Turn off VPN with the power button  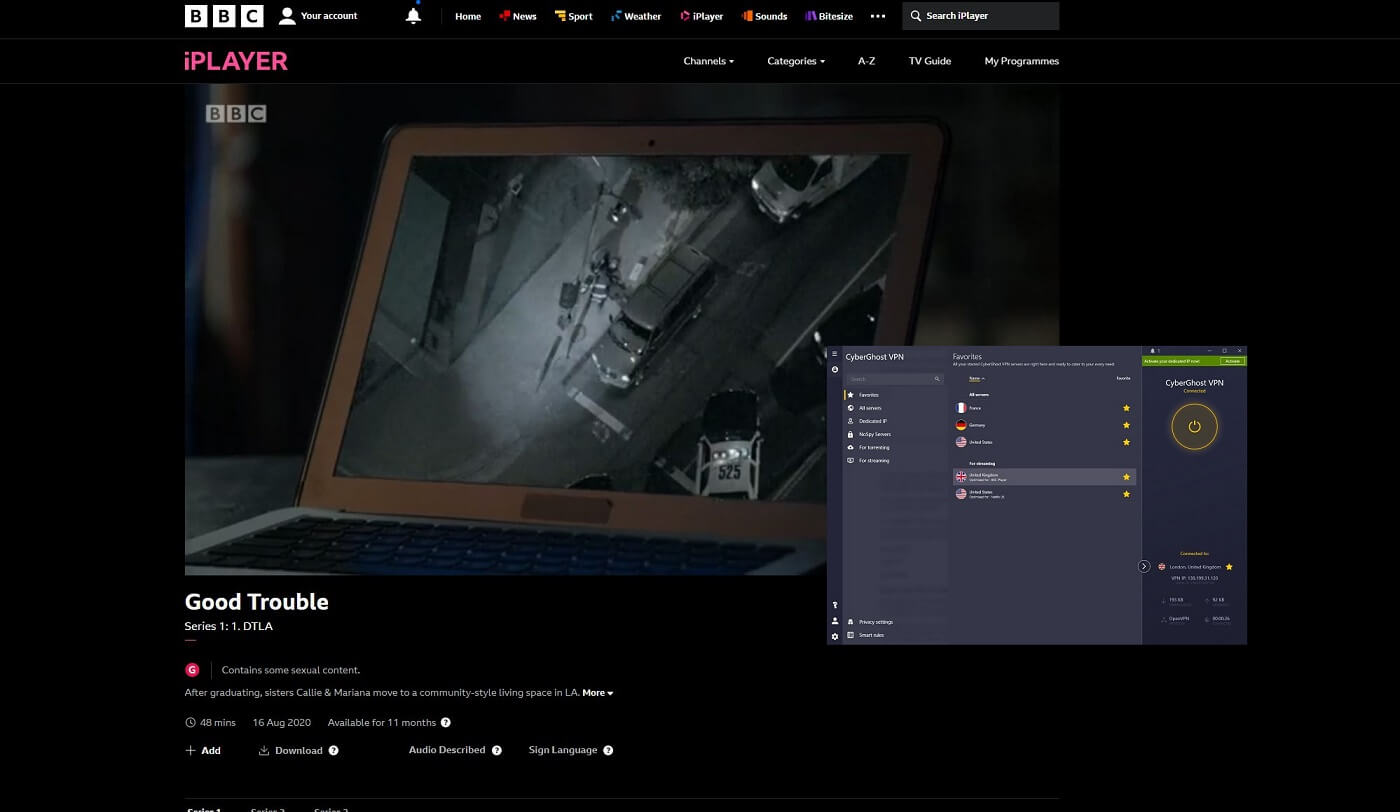(1194, 427)
